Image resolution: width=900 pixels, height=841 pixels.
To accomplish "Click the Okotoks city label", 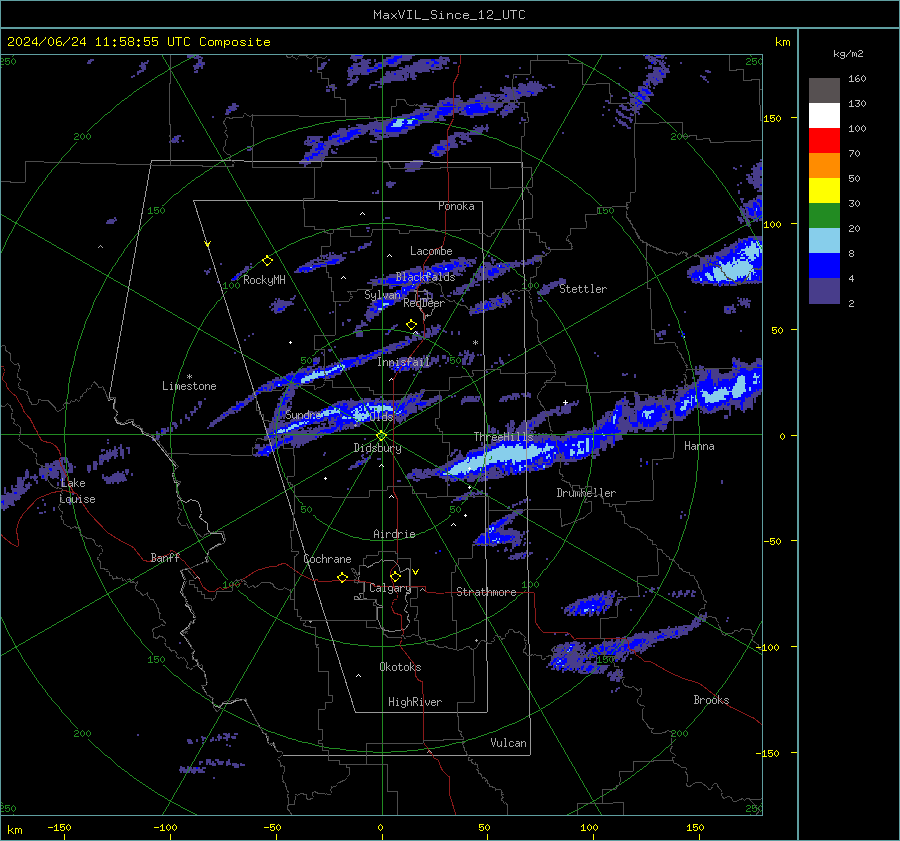I will pos(400,667).
